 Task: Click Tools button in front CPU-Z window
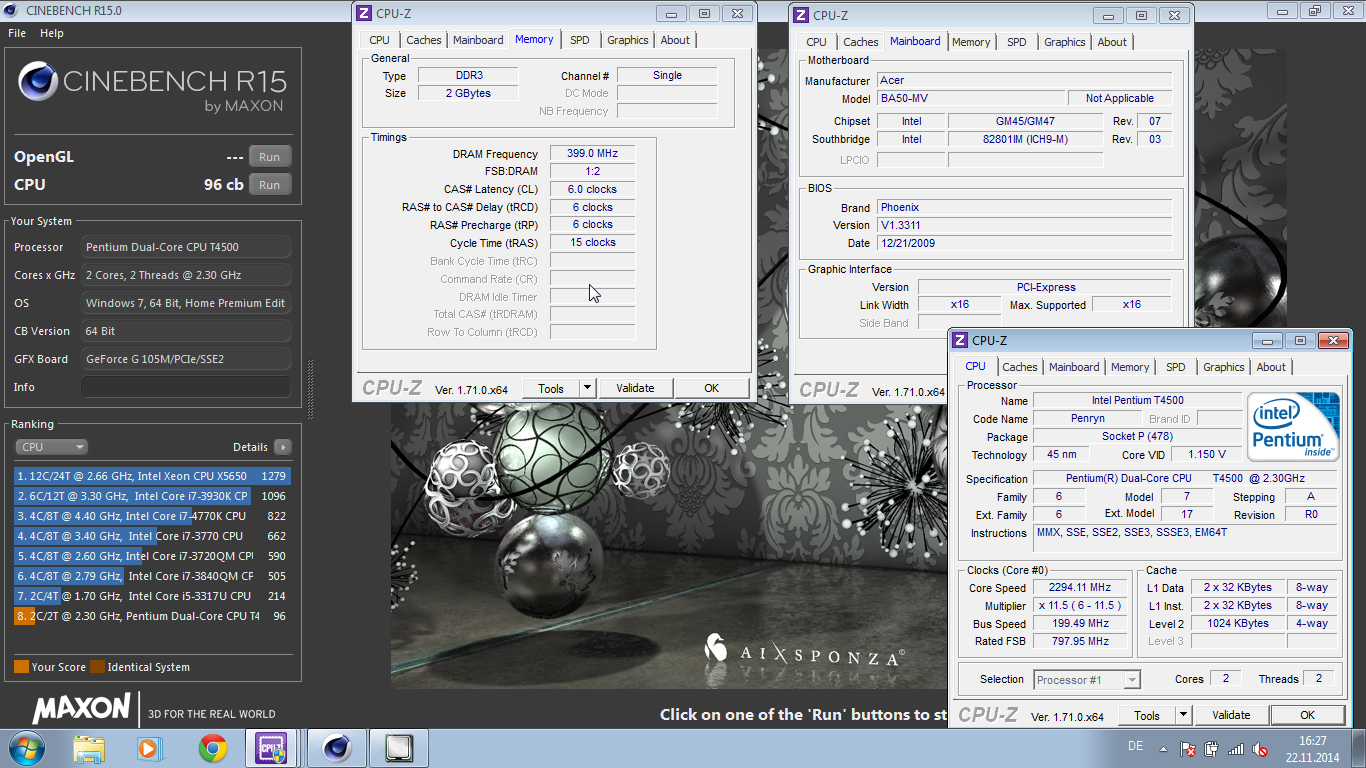(x=1147, y=715)
